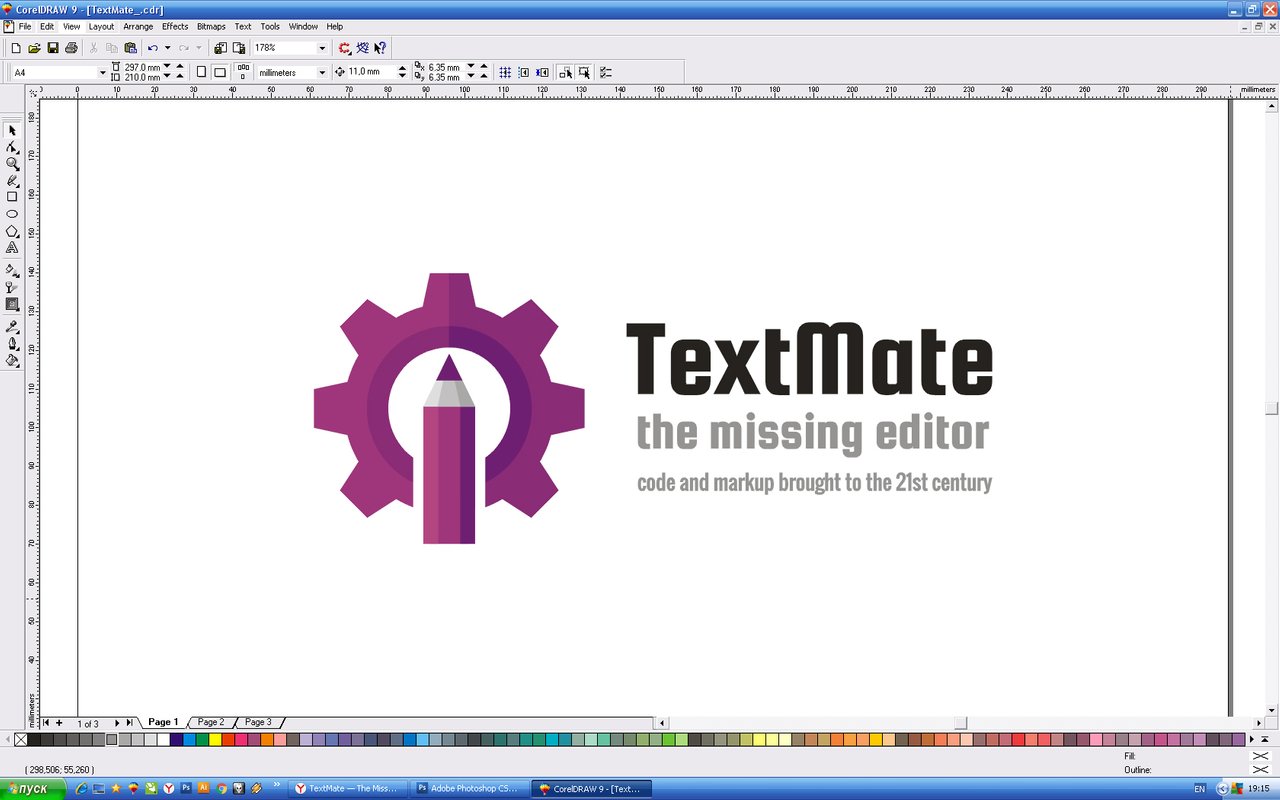Screen dimensions: 1280x800
Task: Open the drawing units dropdown
Action: 322,72
